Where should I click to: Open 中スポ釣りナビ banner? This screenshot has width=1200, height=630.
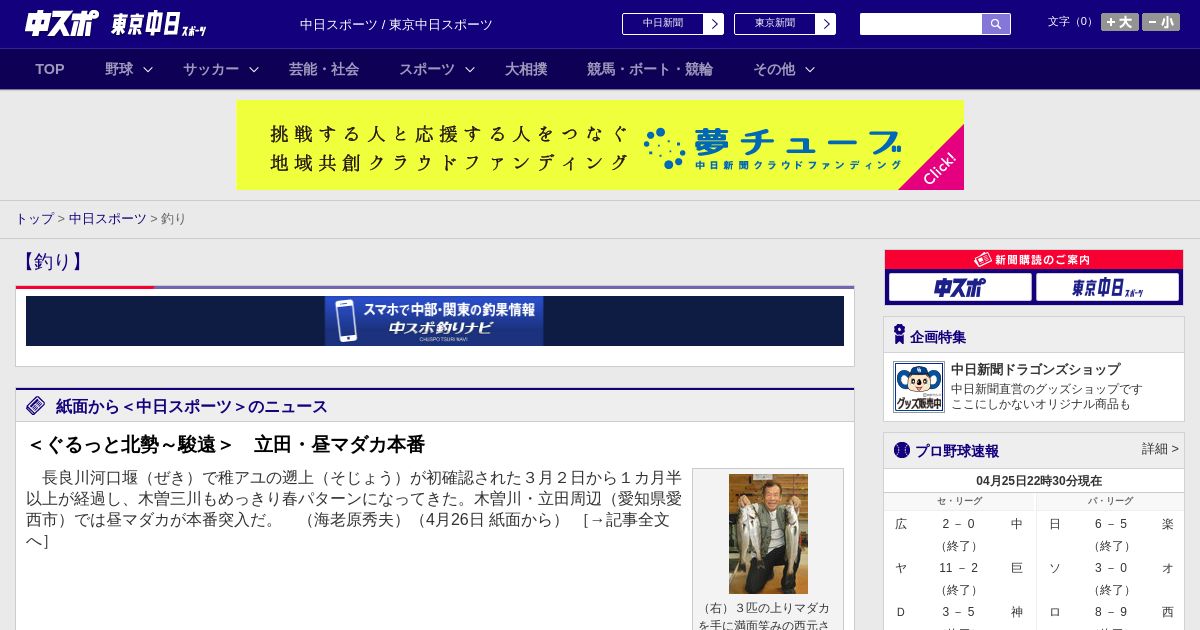point(434,321)
